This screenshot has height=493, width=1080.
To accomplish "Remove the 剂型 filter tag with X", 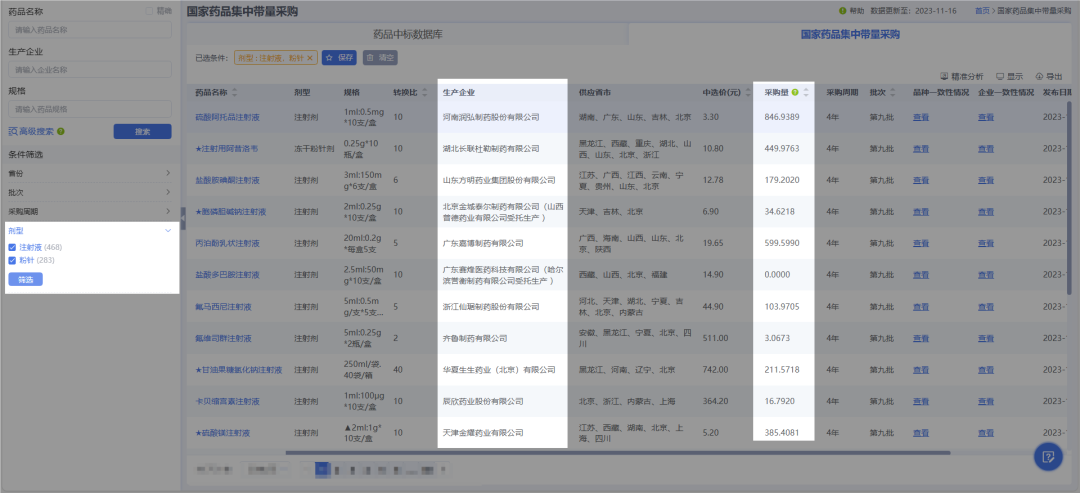I will [310, 58].
